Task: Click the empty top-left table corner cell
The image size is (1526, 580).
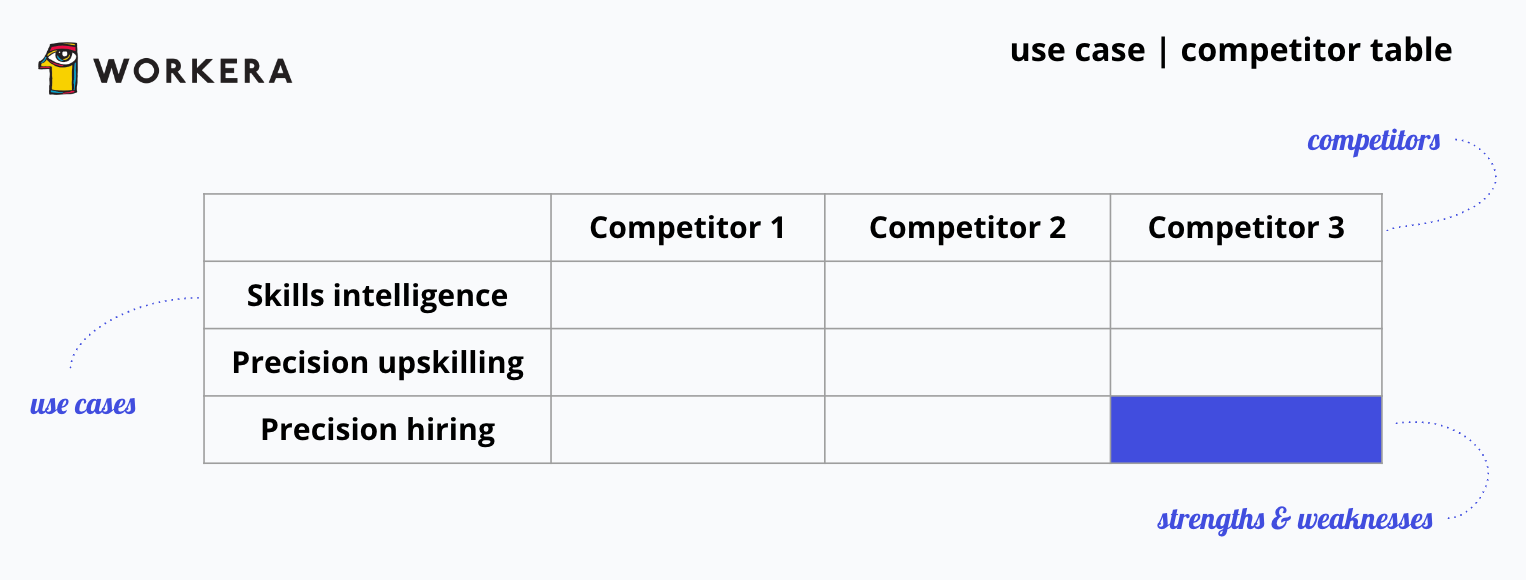Action: pyautogui.click(x=377, y=228)
